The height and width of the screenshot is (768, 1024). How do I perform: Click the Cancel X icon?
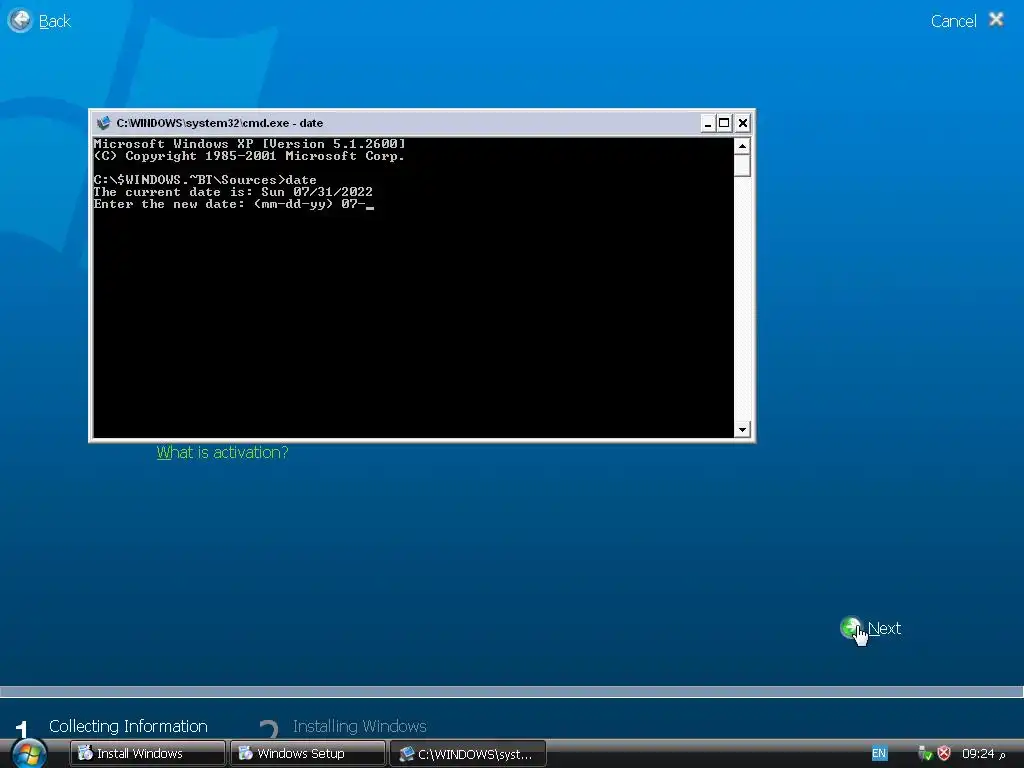996,20
